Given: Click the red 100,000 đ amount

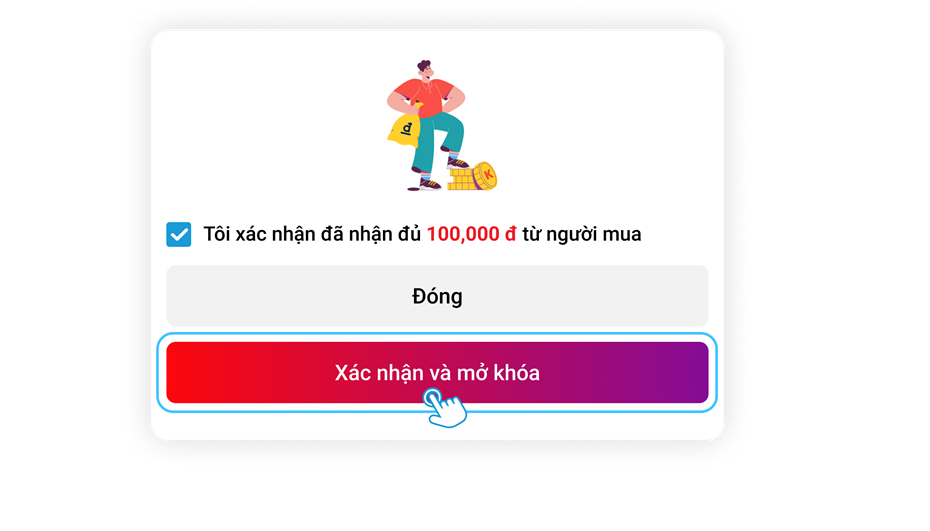Looking at the screenshot, I should tap(472, 234).
